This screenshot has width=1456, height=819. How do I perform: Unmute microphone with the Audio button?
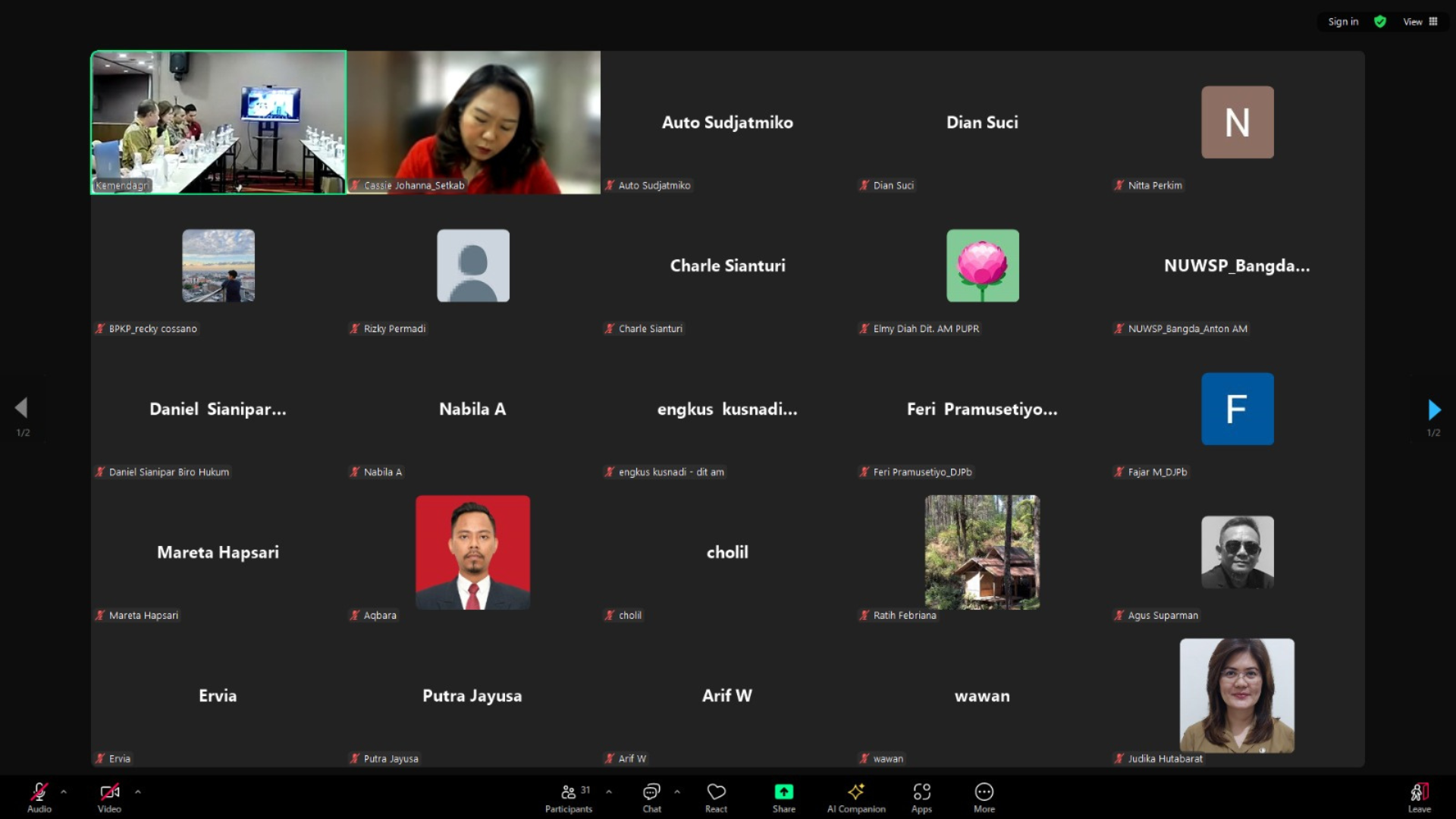(39, 798)
